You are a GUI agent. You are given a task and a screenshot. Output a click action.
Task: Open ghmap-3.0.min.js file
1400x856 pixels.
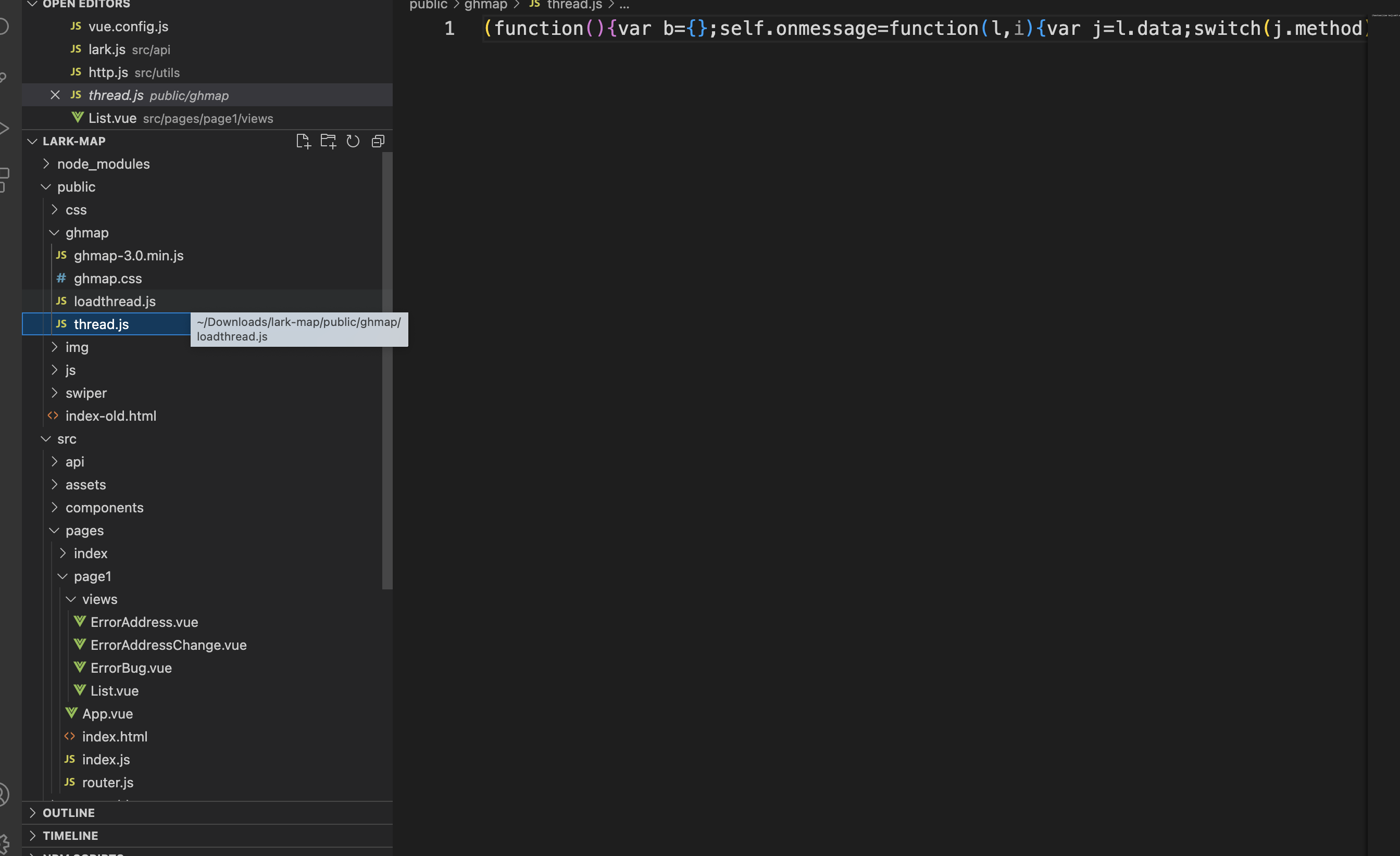(x=202, y=256)
